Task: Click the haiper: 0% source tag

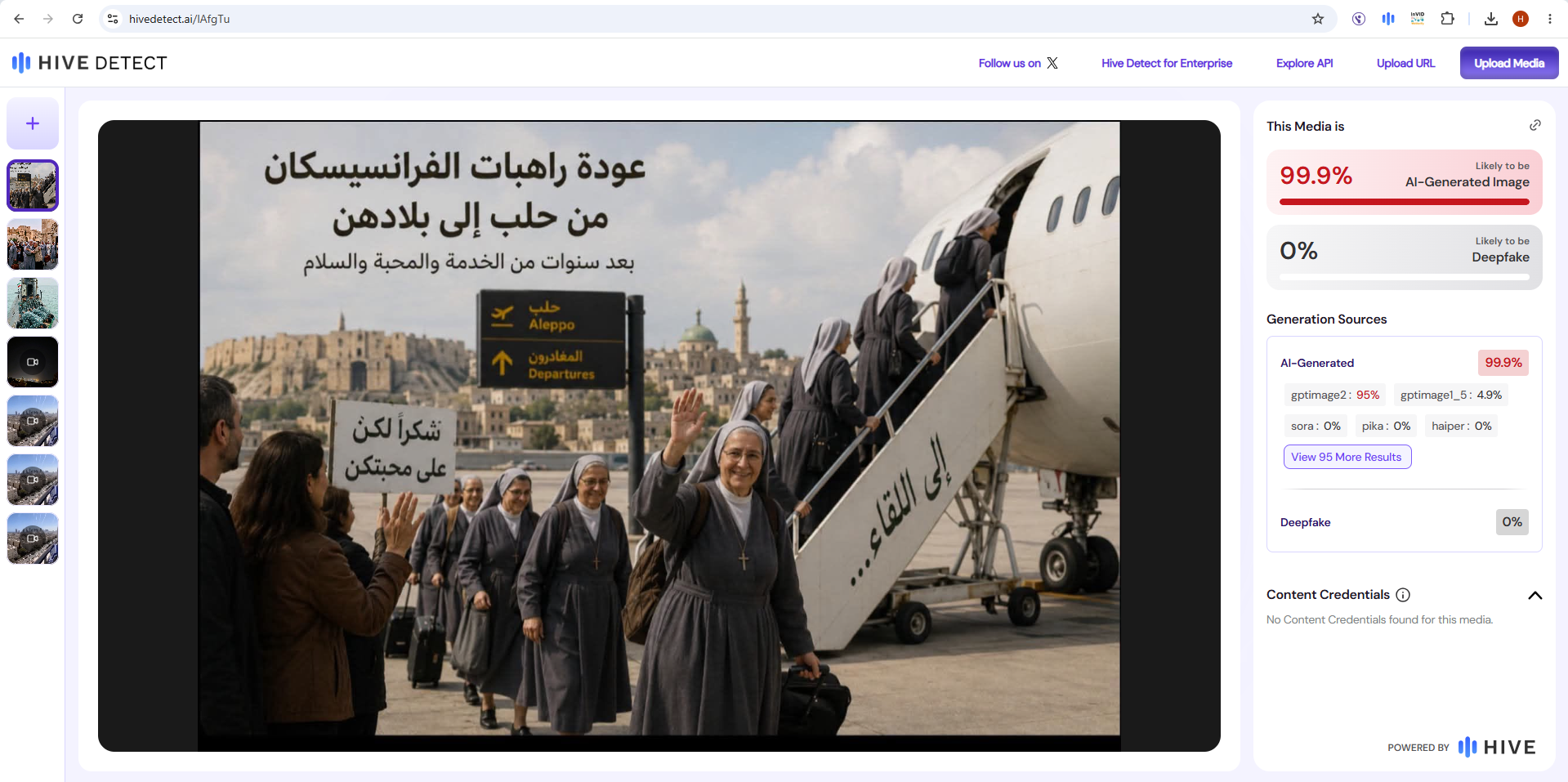Action: pyautogui.click(x=1461, y=426)
